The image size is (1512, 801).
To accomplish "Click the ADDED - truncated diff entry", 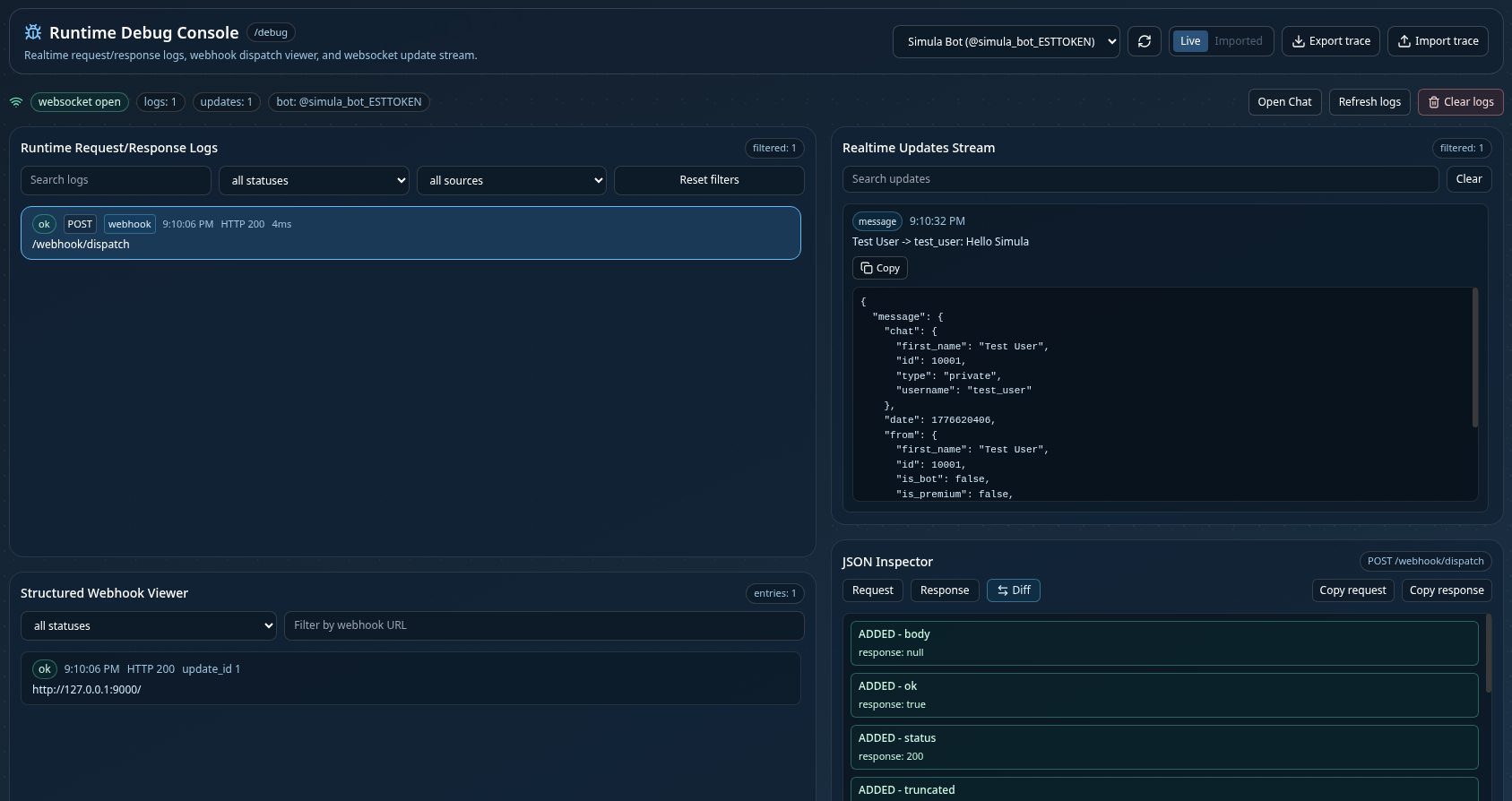I will (1164, 788).
